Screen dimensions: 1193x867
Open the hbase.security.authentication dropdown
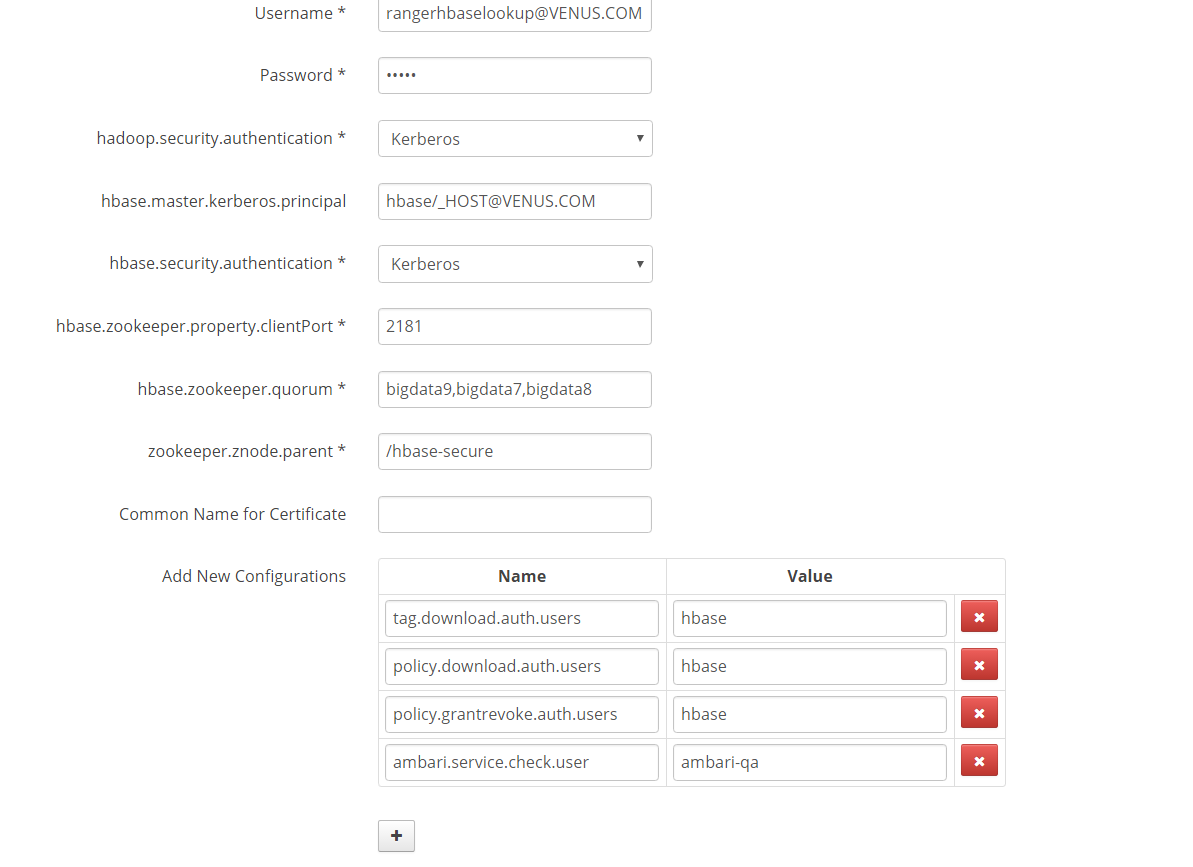click(x=514, y=263)
